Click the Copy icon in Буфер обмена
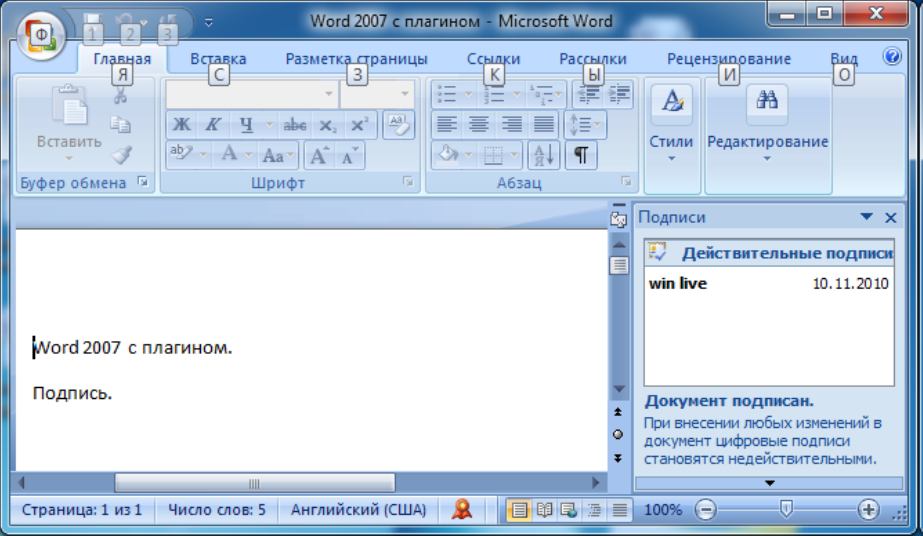The image size is (923, 536). (x=121, y=124)
